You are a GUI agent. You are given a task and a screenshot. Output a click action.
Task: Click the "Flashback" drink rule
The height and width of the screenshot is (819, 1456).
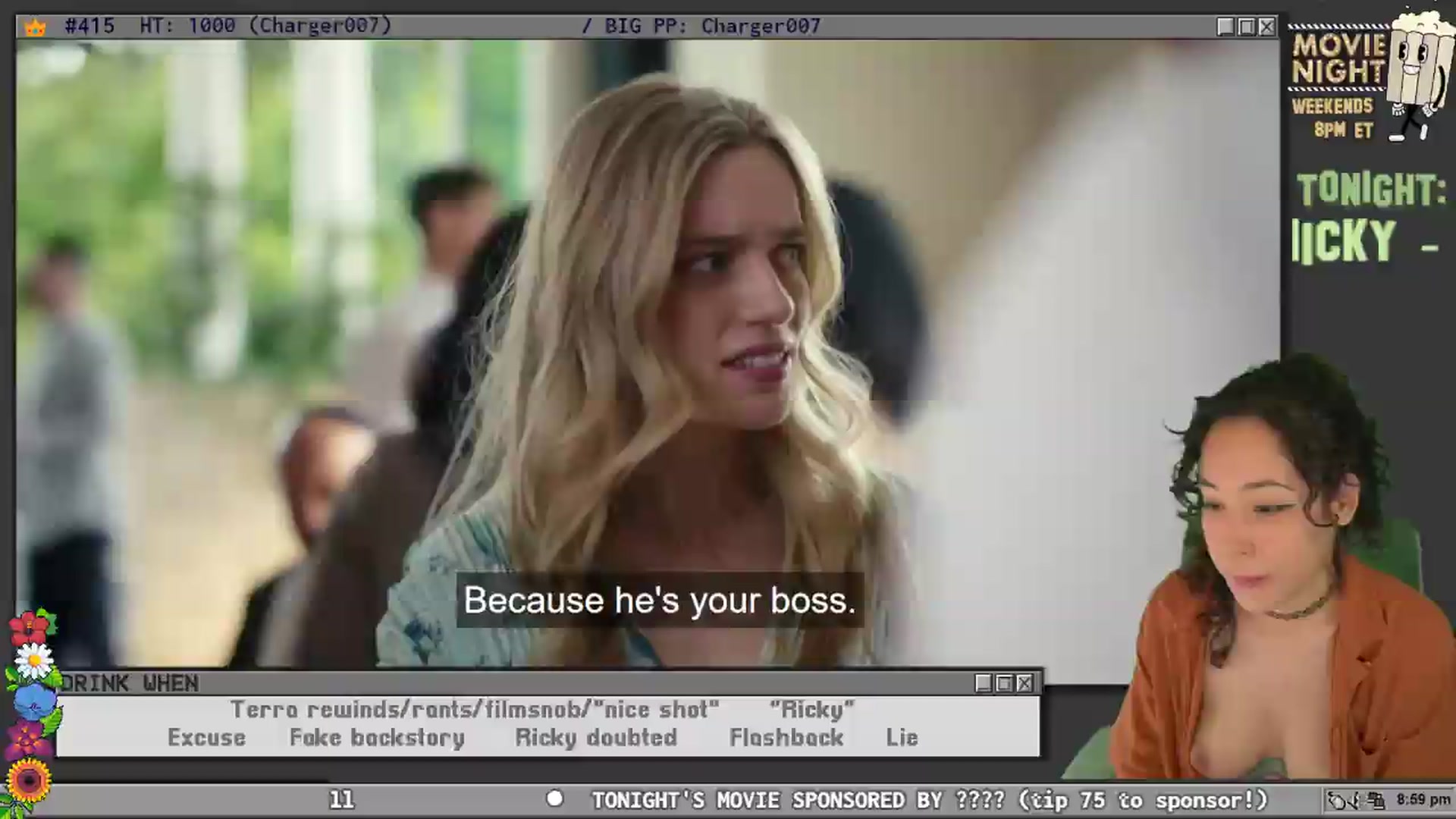pos(786,737)
